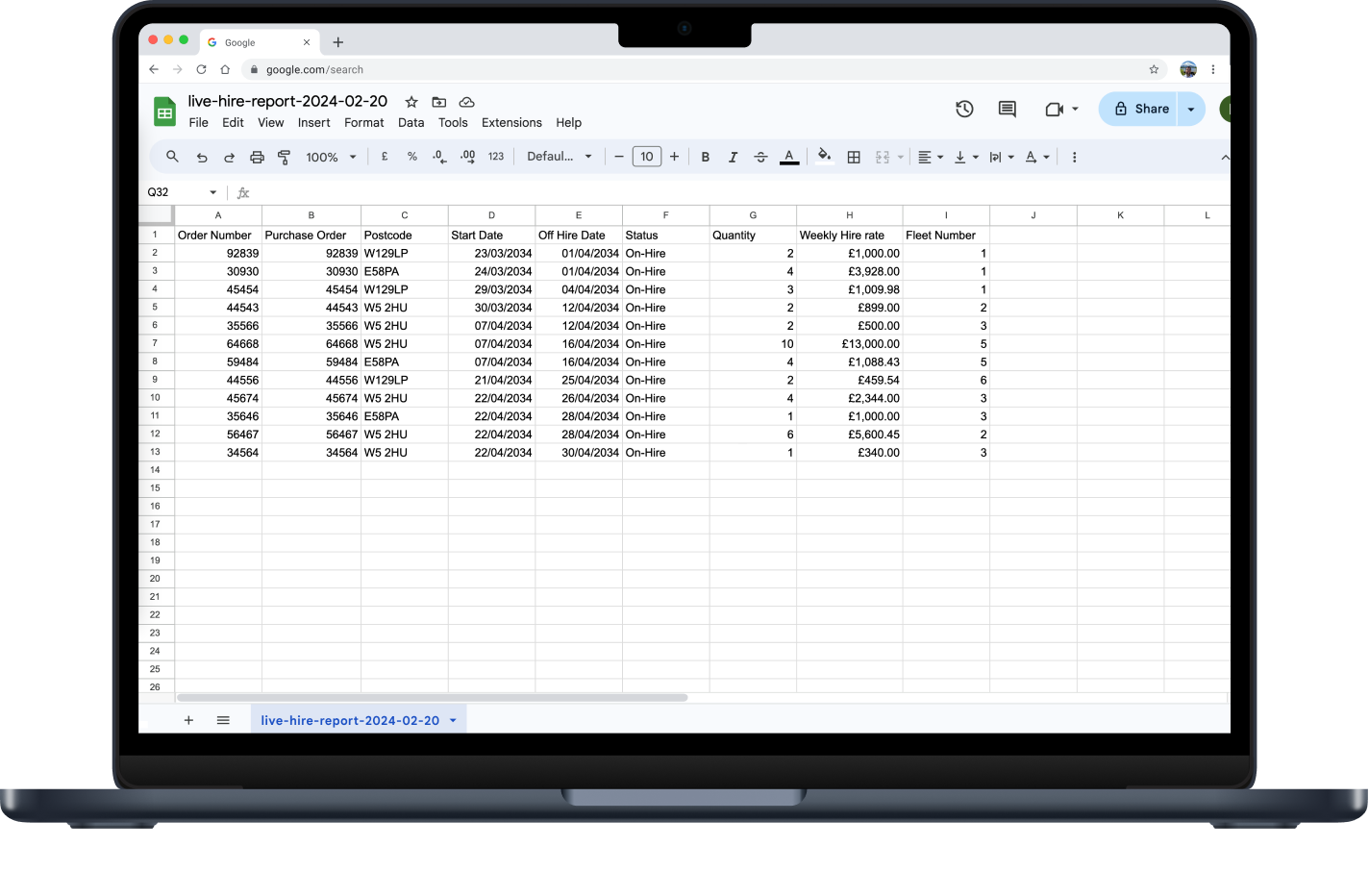
Task: Open version history
Action: pos(964,109)
